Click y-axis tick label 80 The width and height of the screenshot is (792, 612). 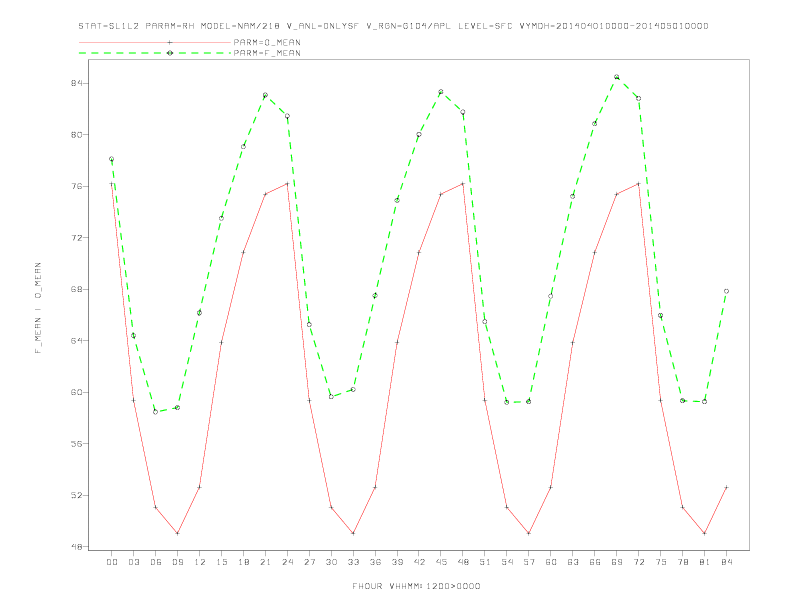[x=76, y=135]
